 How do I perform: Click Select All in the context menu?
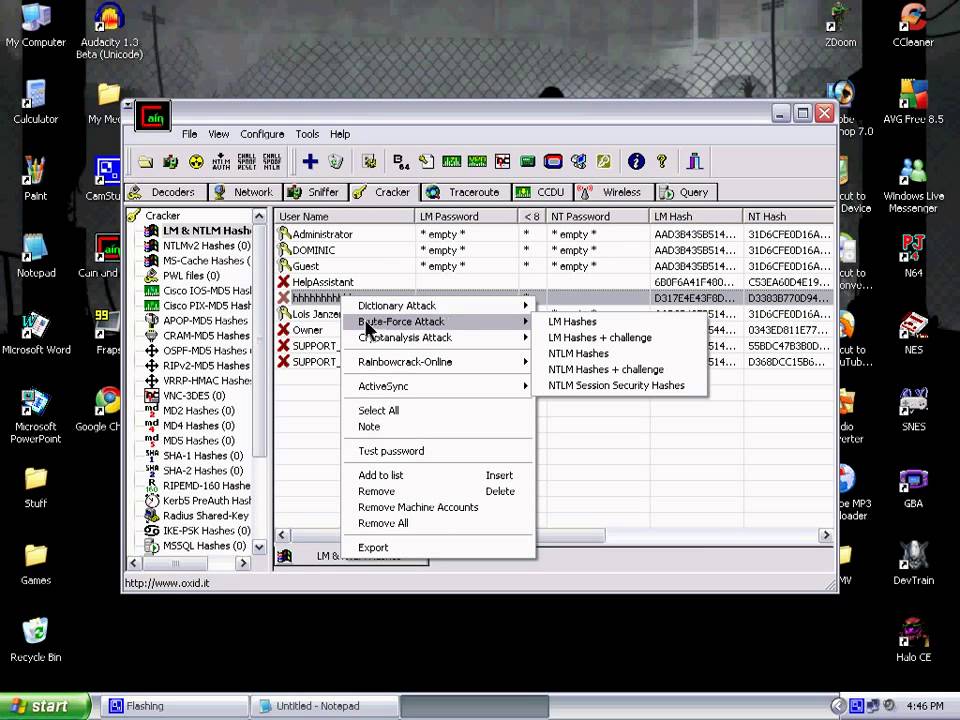(x=438, y=410)
